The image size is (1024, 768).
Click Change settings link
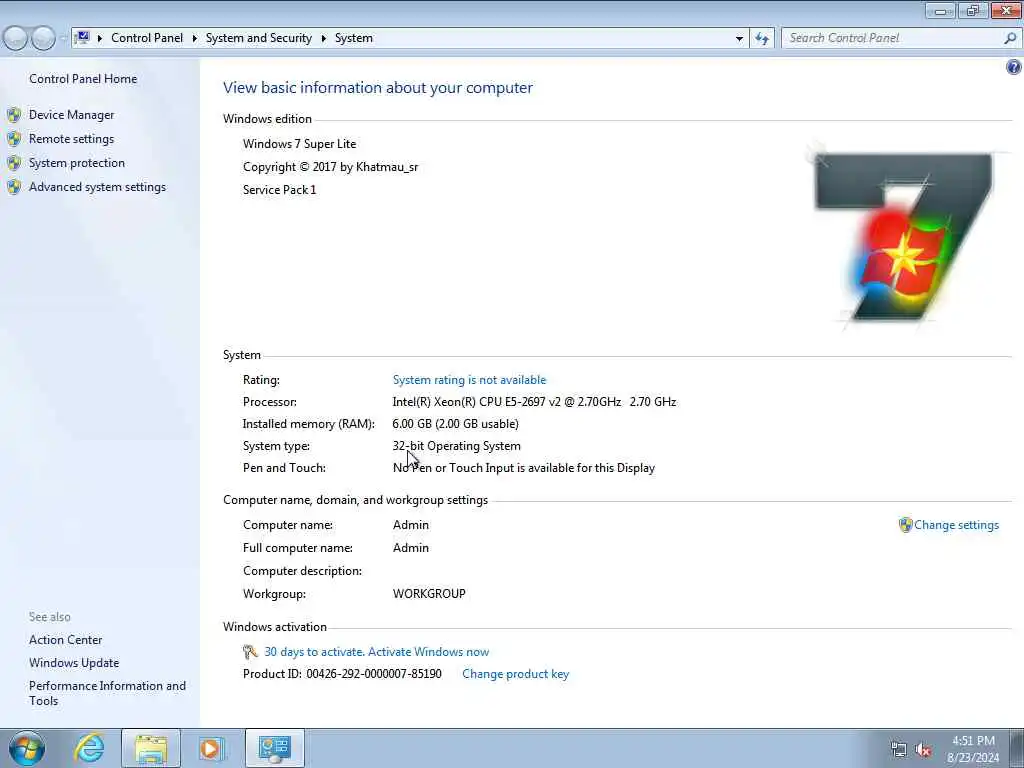(956, 525)
